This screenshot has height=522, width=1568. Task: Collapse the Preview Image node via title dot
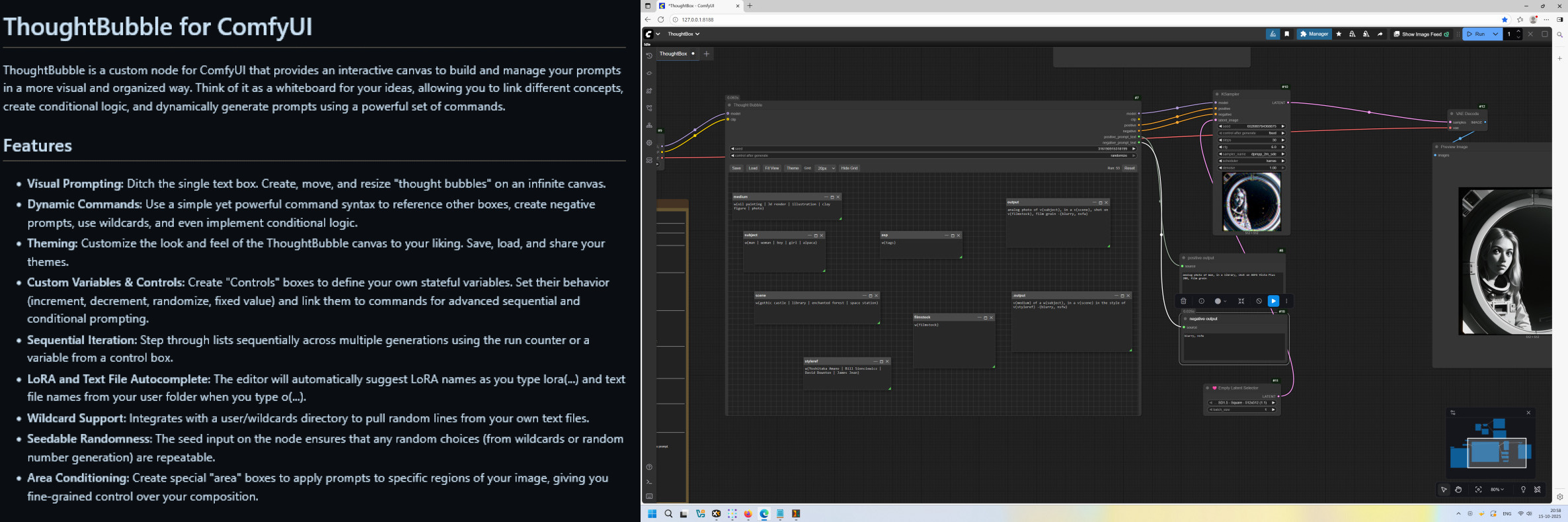click(x=1437, y=147)
